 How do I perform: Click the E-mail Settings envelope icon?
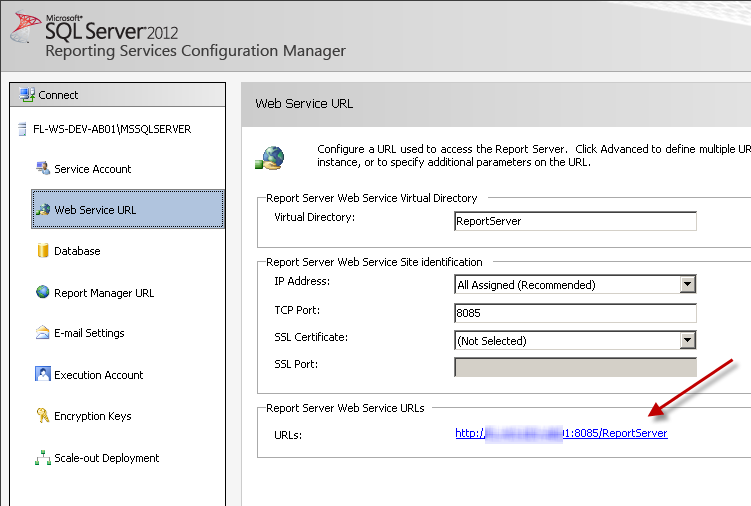(43, 332)
